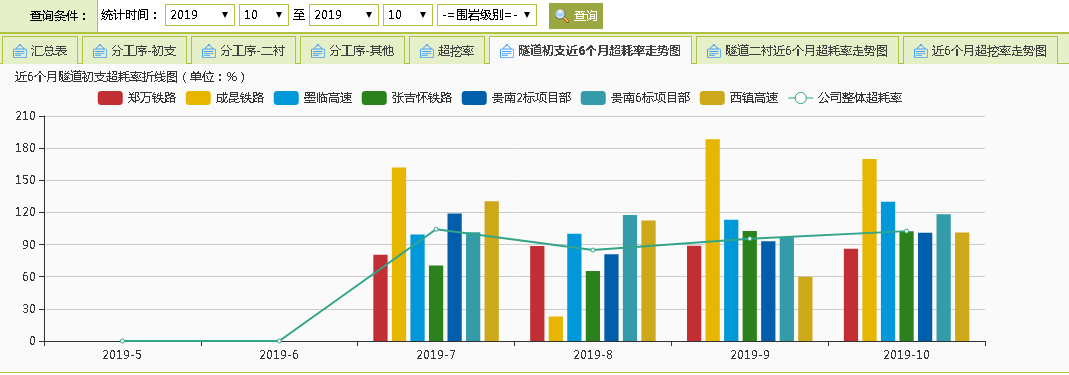Image resolution: width=1069 pixels, height=375 pixels.
Task: Open the end month dropdown
Action: pyautogui.click(x=408, y=15)
